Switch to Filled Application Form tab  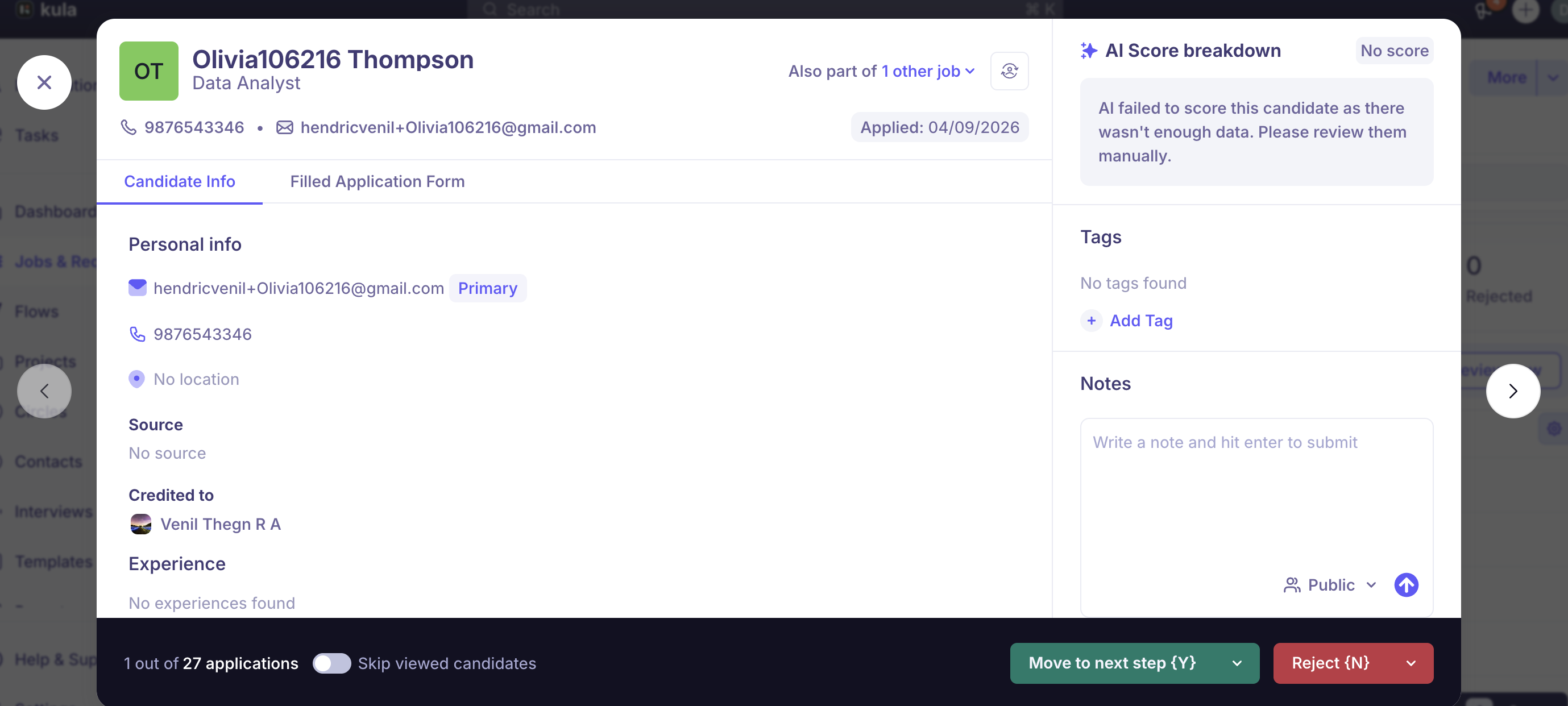pyautogui.click(x=377, y=181)
